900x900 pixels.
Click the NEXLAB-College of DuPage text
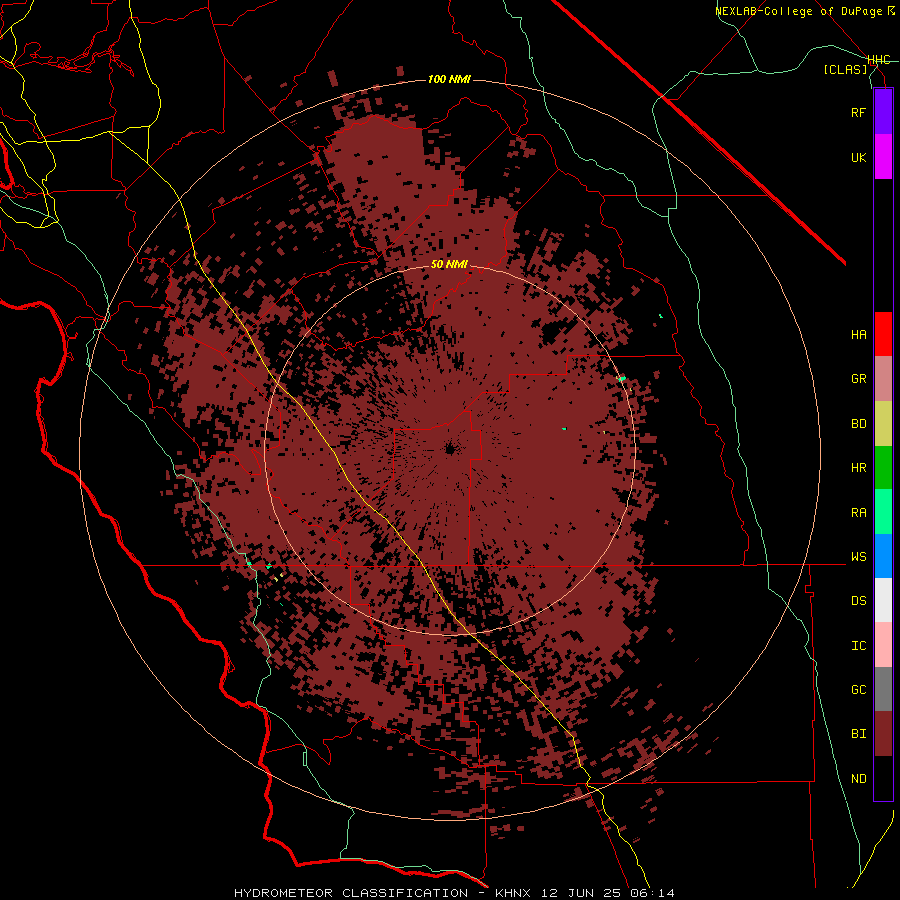click(800, 11)
